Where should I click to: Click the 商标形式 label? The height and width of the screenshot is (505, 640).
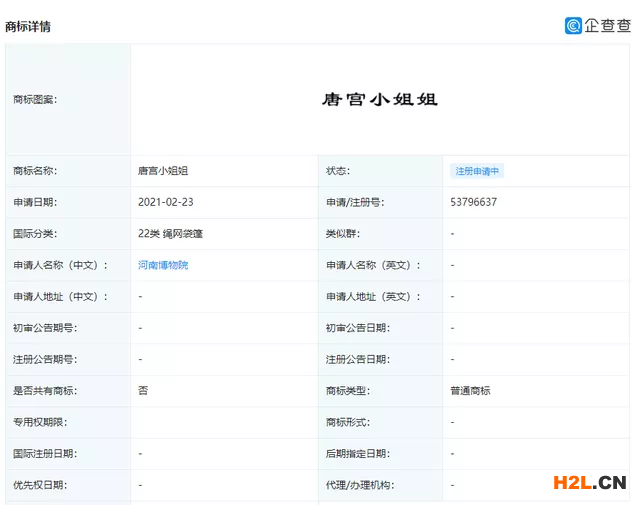pos(348,422)
